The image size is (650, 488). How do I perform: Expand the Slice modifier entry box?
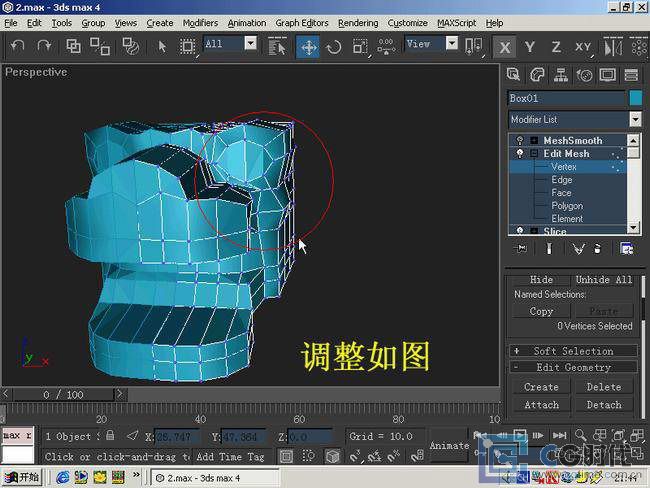(x=534, y=231)
